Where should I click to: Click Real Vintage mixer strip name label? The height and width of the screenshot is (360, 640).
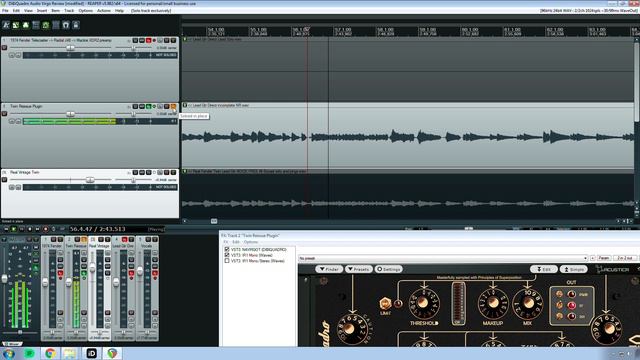[x=99, y=246]
